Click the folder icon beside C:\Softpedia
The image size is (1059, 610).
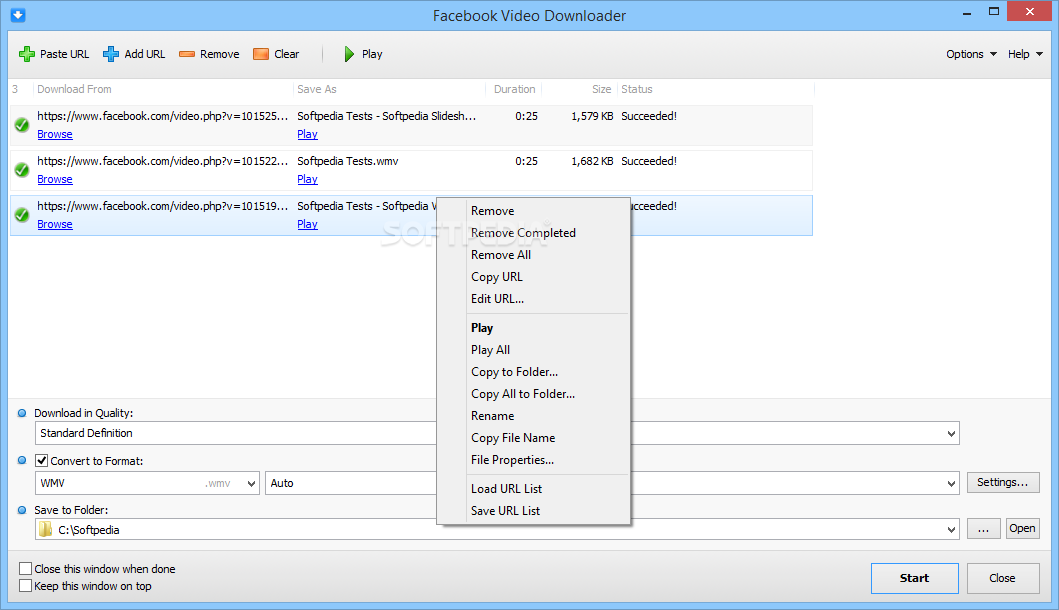tap(45, 530)
